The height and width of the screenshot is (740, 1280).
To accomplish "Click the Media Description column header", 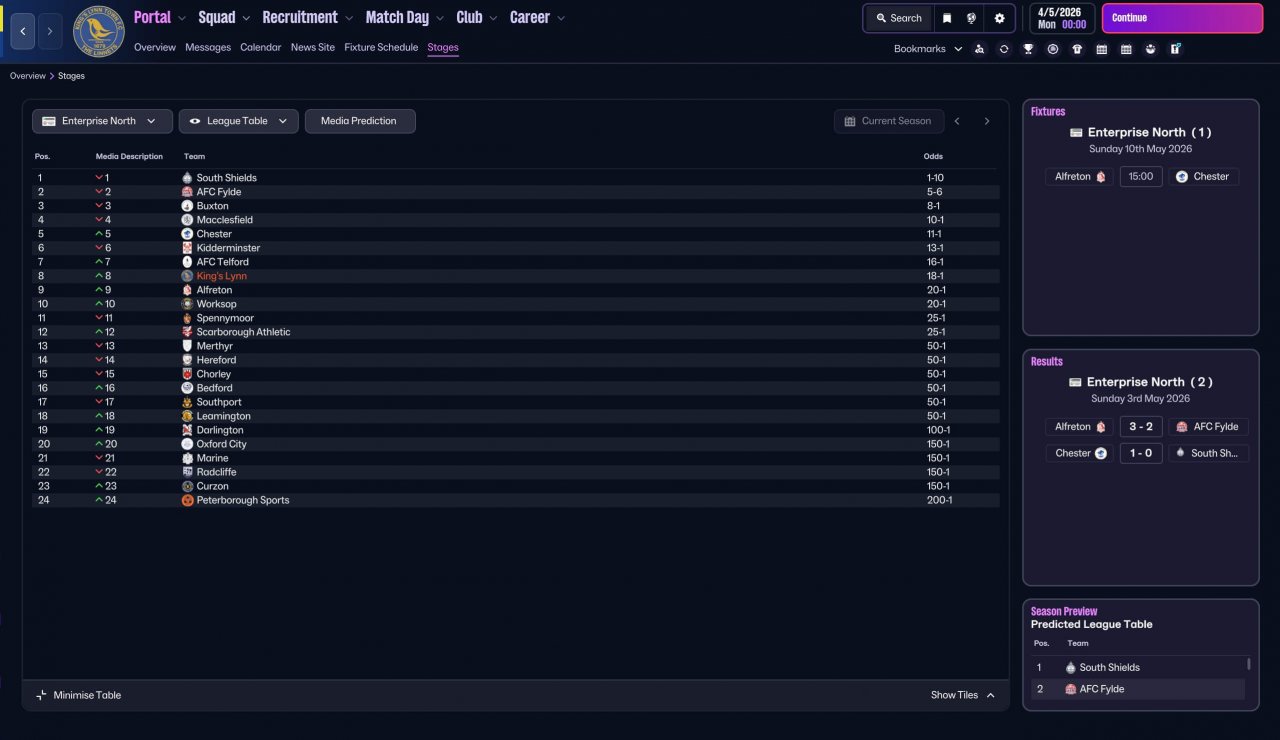I will click(x=129, y=157).
